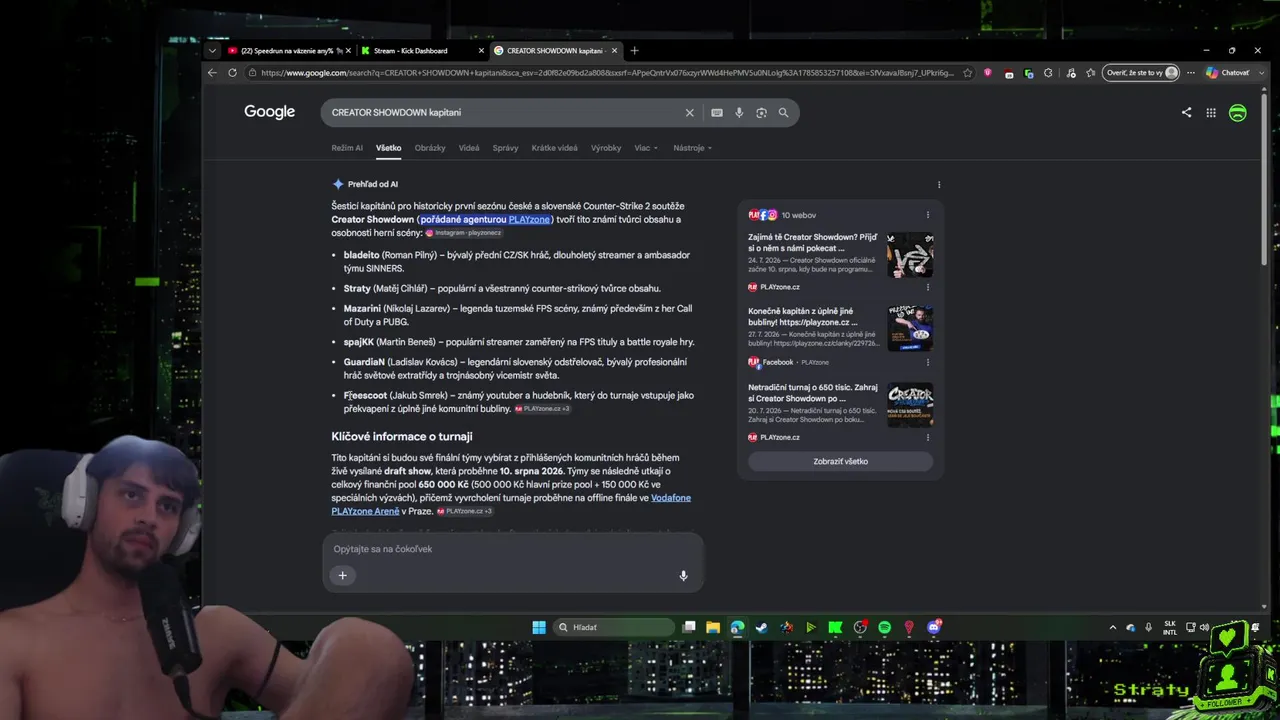This screenshot has height=720, width=1280.
Task: Click the Overiť, že ste to vy profile button
Action: point(1141,73)
